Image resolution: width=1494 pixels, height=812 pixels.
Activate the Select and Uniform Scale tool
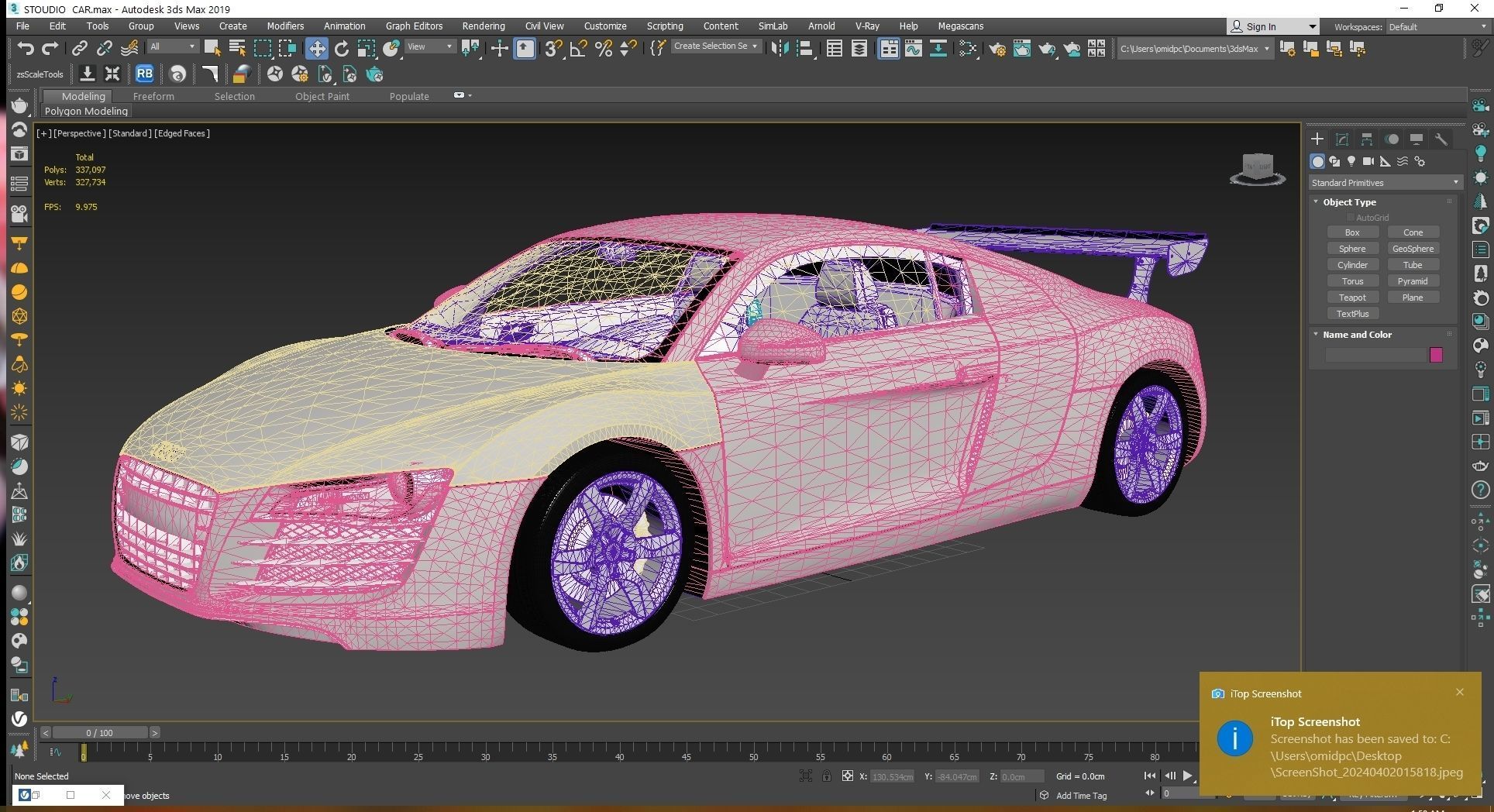point(367,48)
